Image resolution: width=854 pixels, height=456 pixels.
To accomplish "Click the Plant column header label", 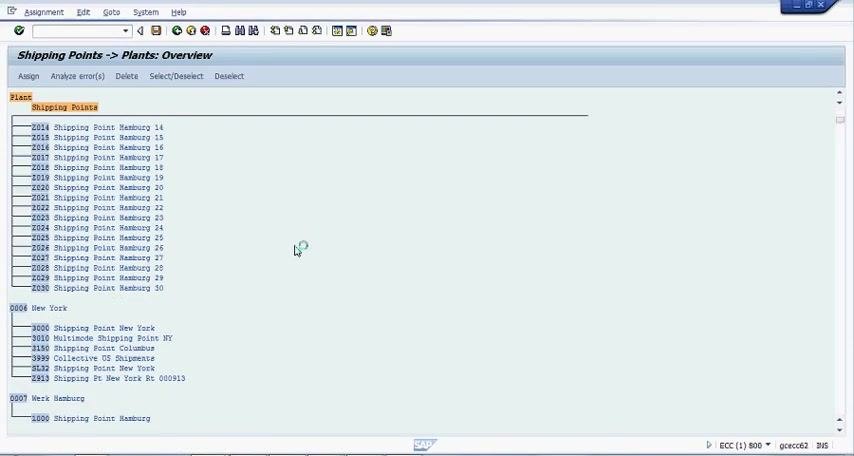I will [x=21, y=97].
